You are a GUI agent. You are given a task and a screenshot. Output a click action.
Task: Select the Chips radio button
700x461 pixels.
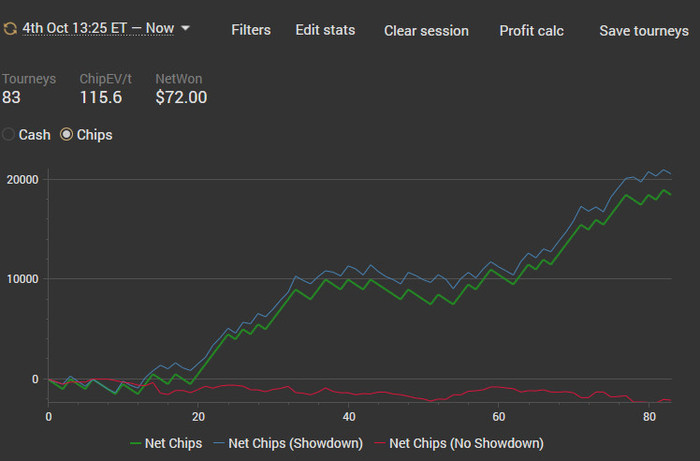point(66,134)
